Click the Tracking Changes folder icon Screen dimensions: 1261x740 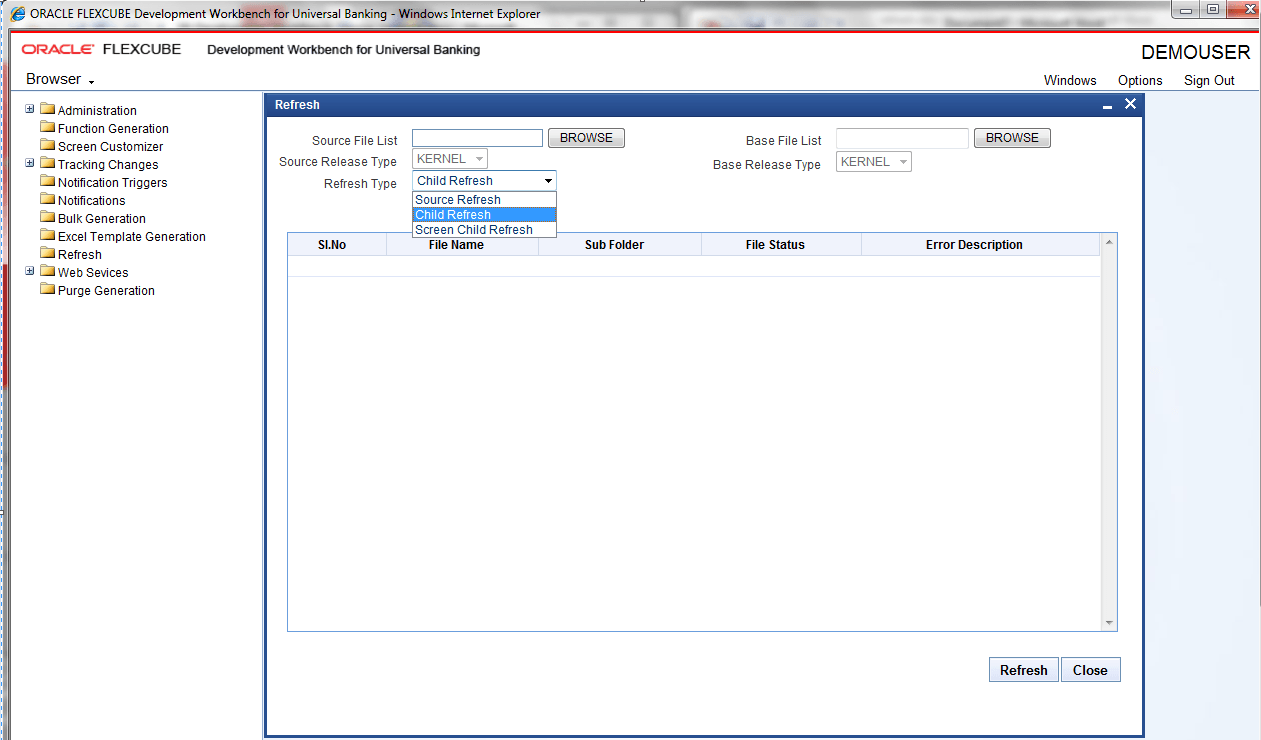[47, 164]
